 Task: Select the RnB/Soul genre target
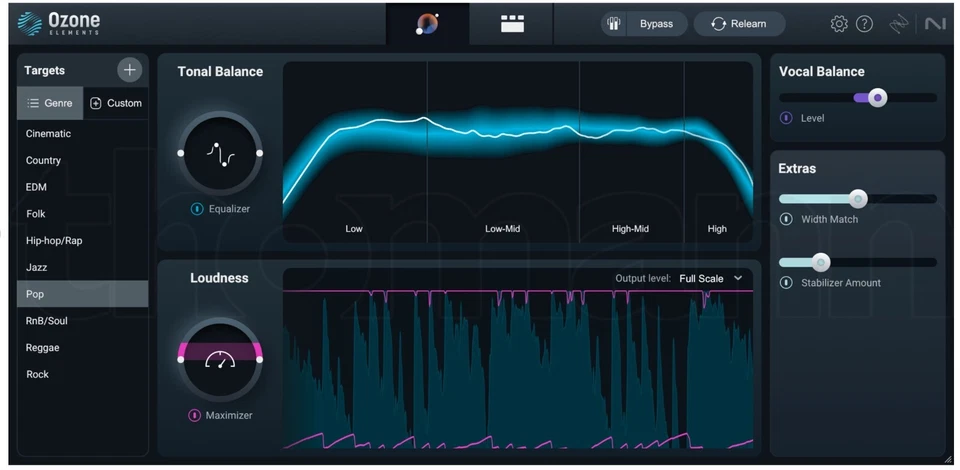[x=83, y=321]
